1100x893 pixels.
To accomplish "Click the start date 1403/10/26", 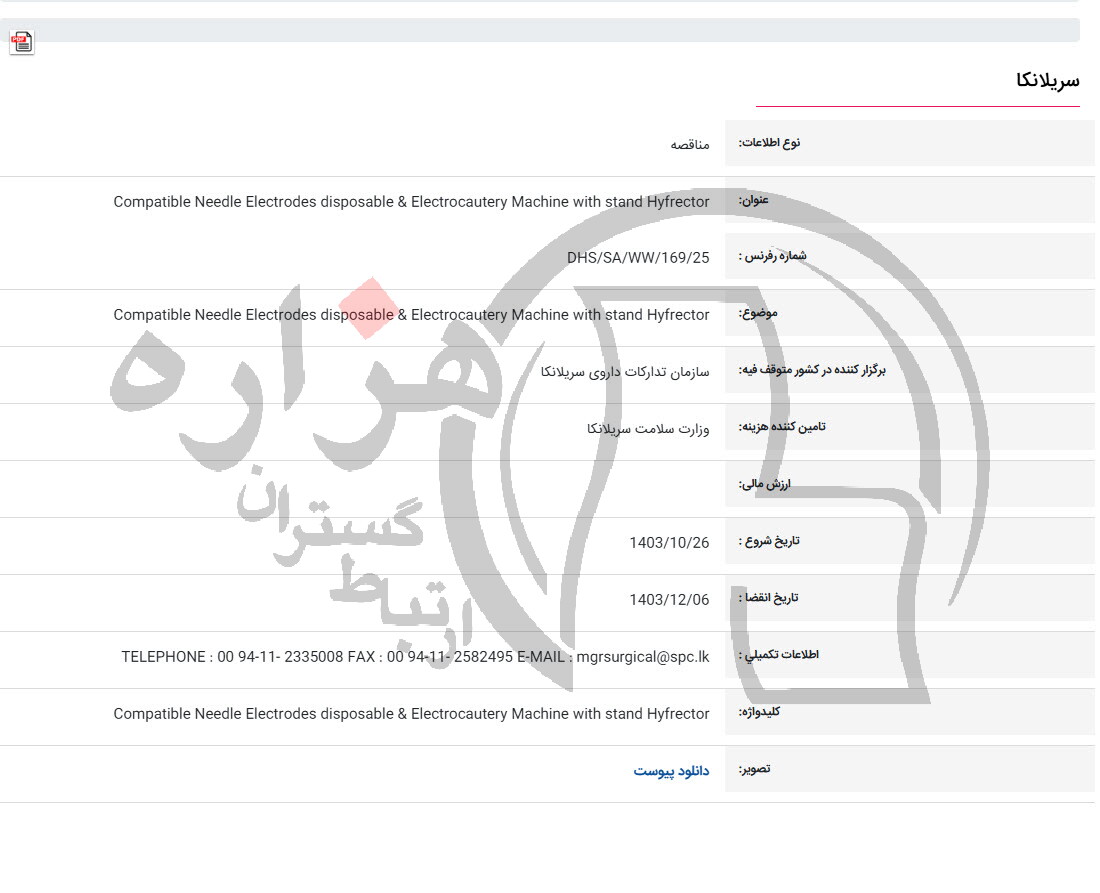I will click(x=669, y=543).
